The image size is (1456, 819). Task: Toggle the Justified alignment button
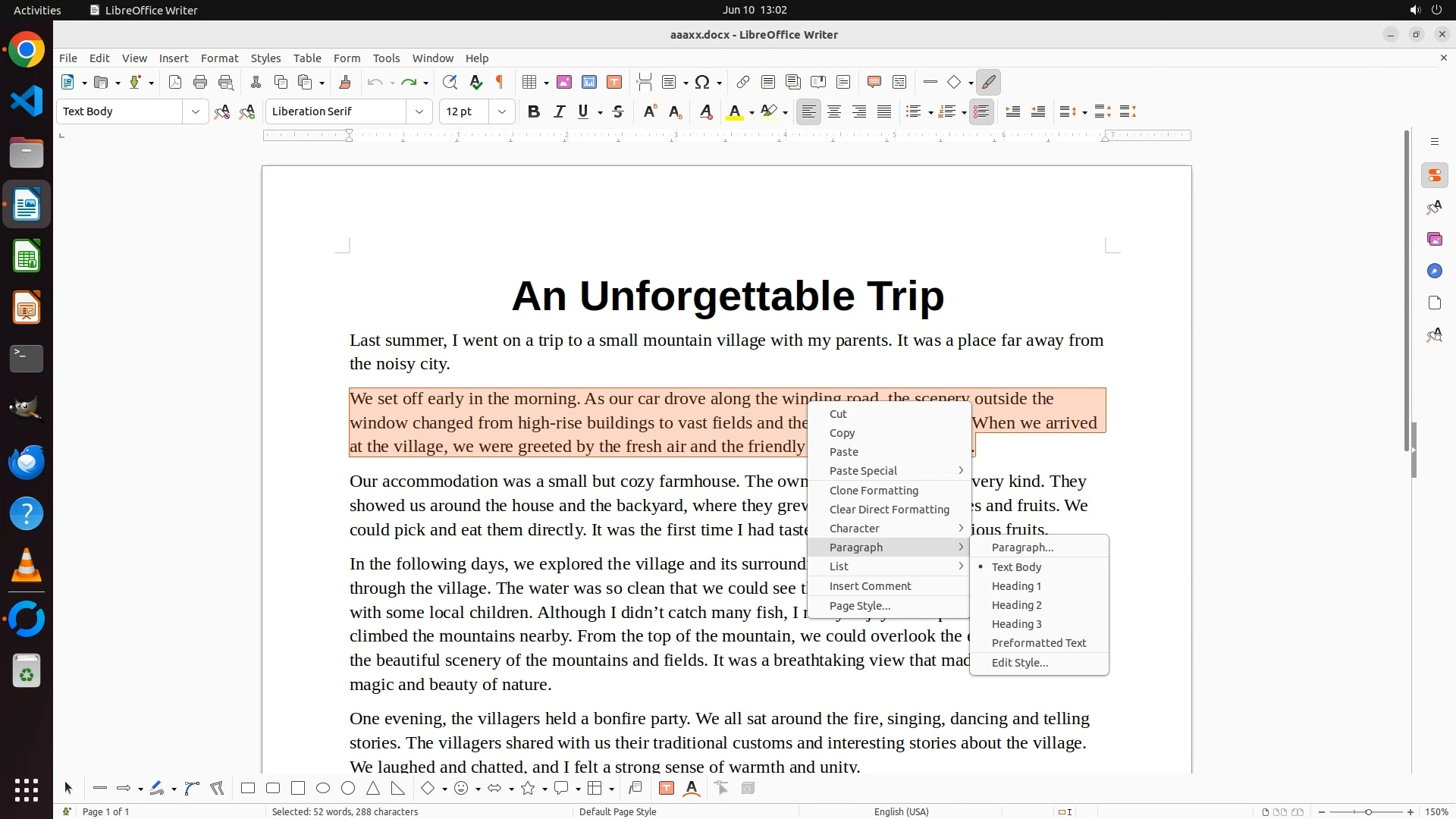pyautogui.click(x=884, y=112)
